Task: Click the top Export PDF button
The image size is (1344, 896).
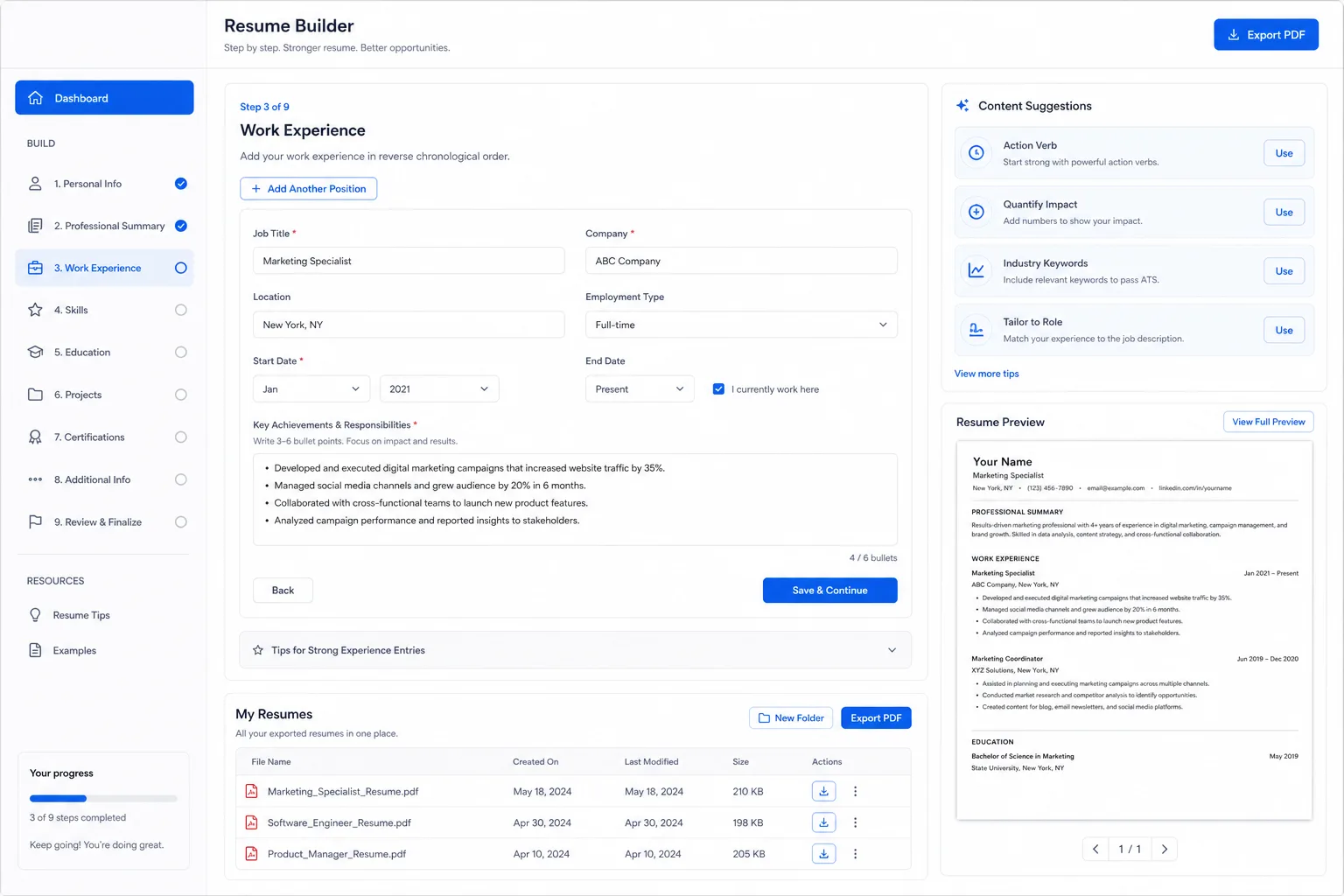Action: click(1265, 35)
